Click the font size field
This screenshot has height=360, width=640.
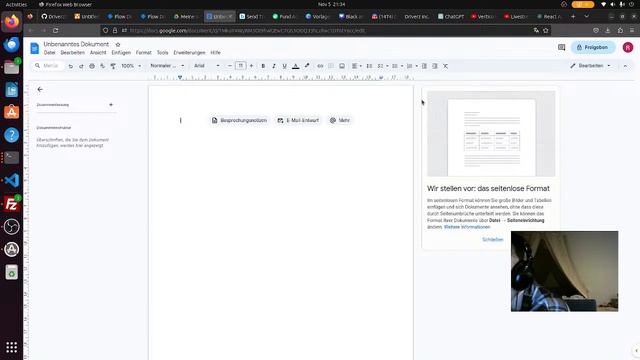click(241, 66)
